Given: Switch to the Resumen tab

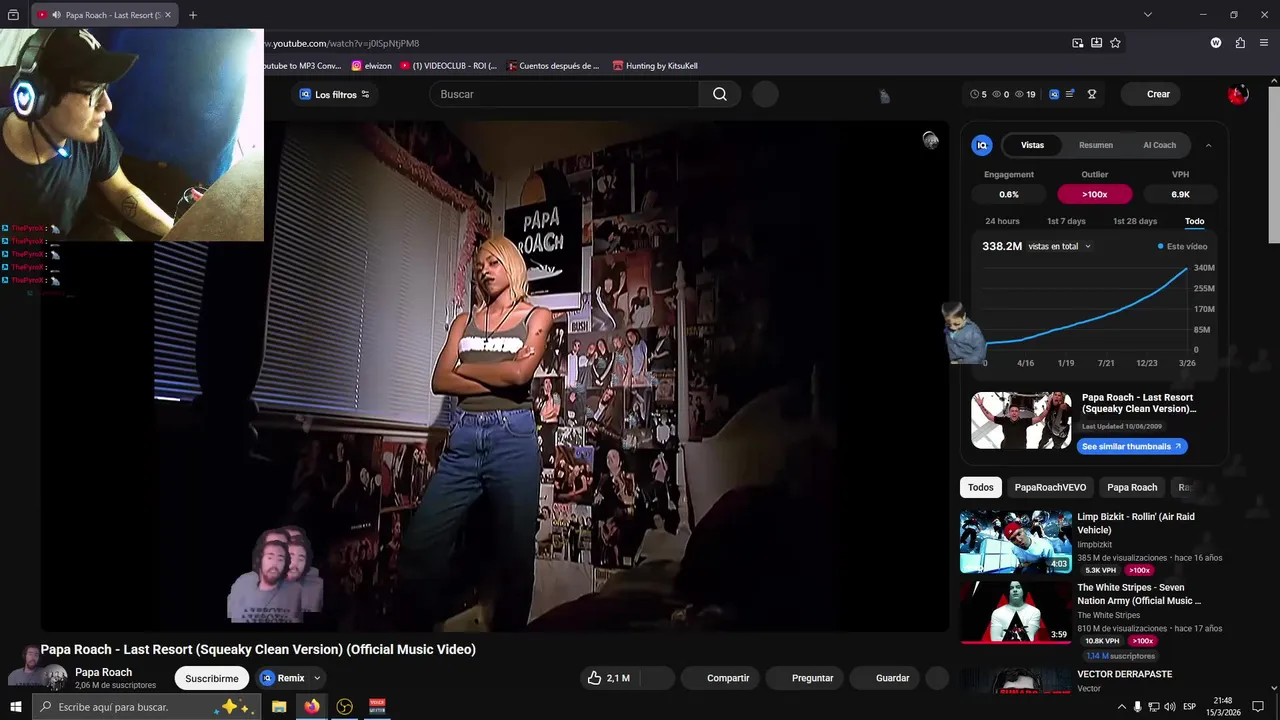Looking at the screenshot, I should click(x=1096, y=145).
